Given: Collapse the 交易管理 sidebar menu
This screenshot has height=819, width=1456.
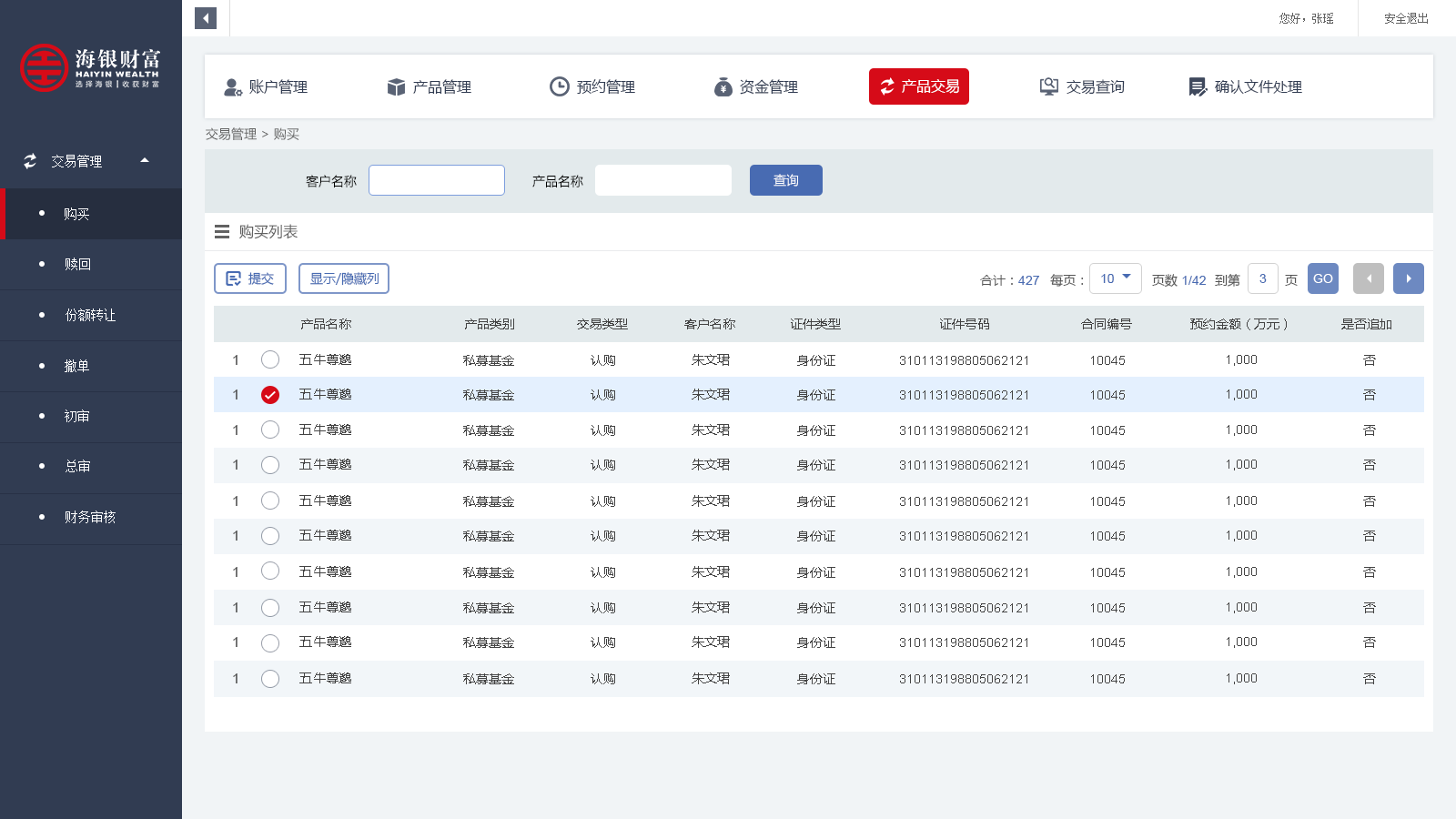Looking at the screenshot, I should 144,160.
